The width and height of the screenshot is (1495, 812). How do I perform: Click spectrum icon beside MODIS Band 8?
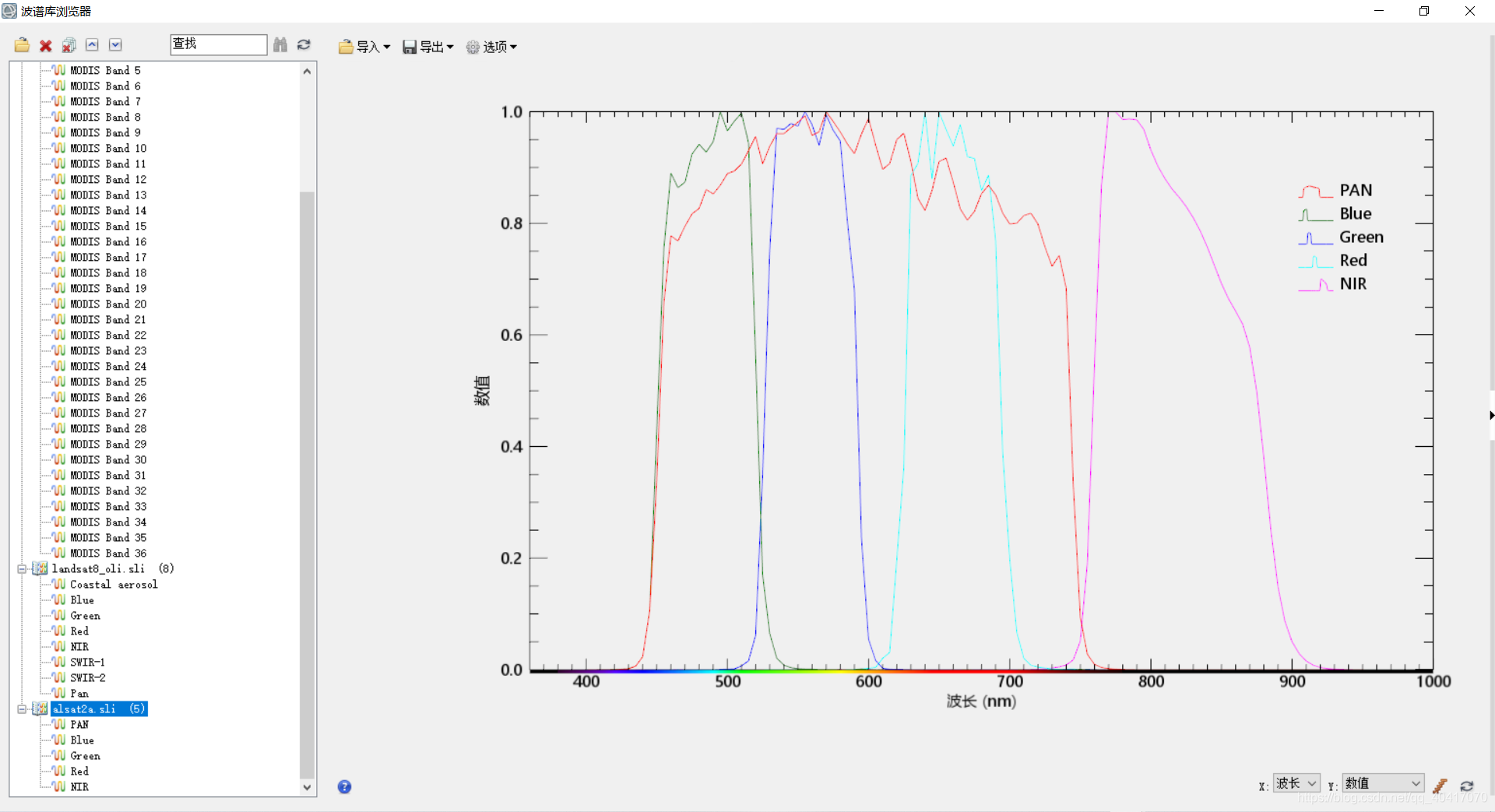[59, 117]
